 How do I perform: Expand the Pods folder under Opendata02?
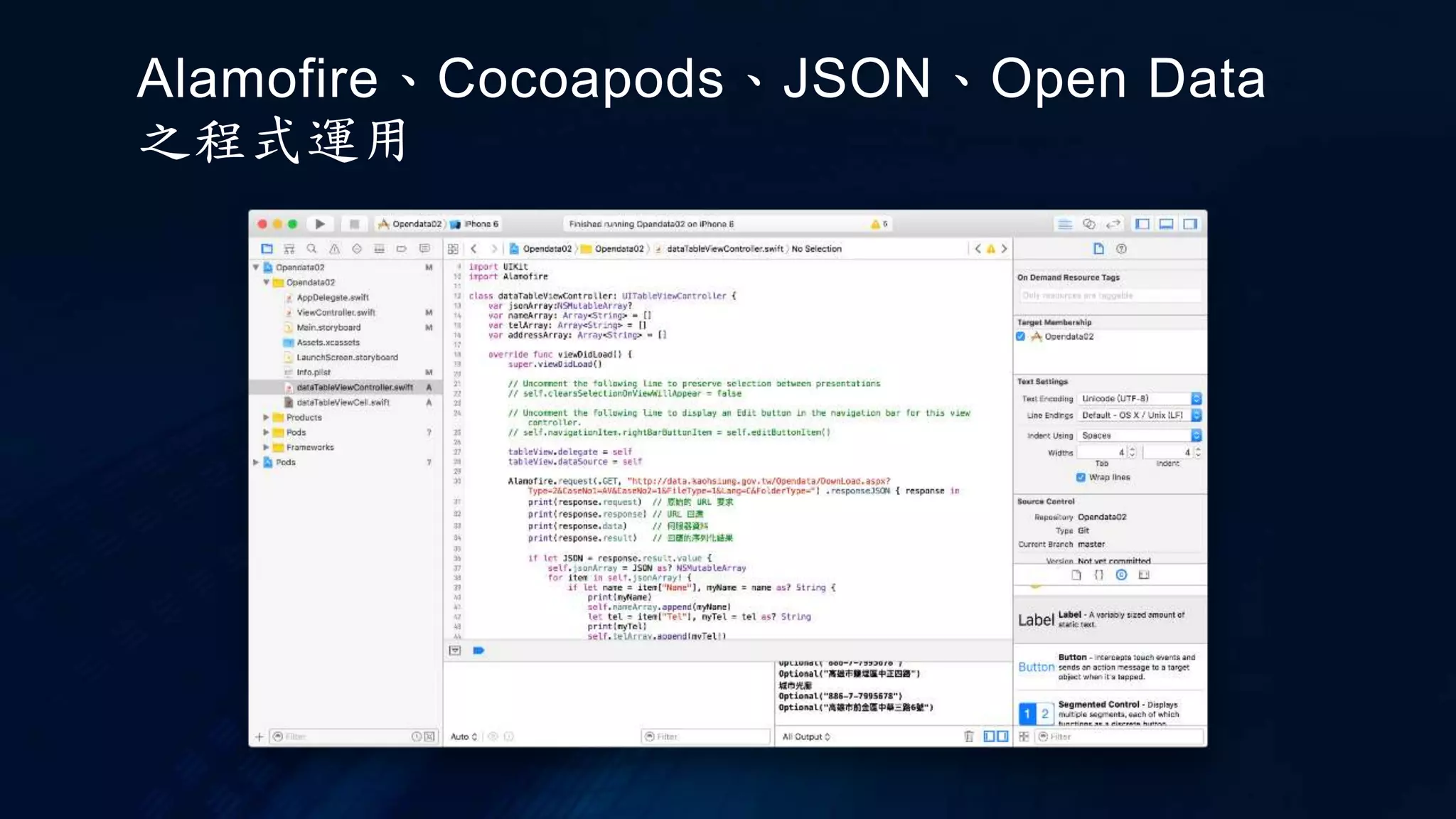point(267,432)
